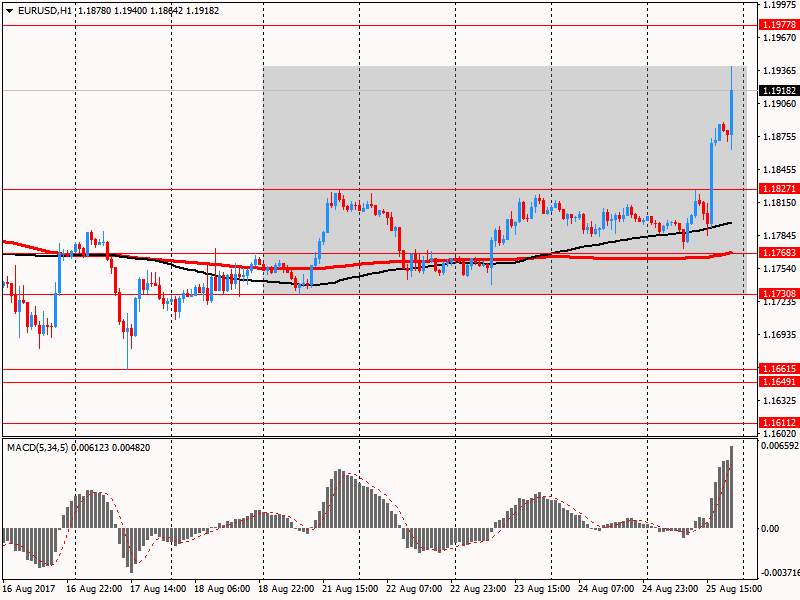Screen dimensions: 800x600
Task: Click the 25 Aug 15:00 time label
Action: point(734,589)
